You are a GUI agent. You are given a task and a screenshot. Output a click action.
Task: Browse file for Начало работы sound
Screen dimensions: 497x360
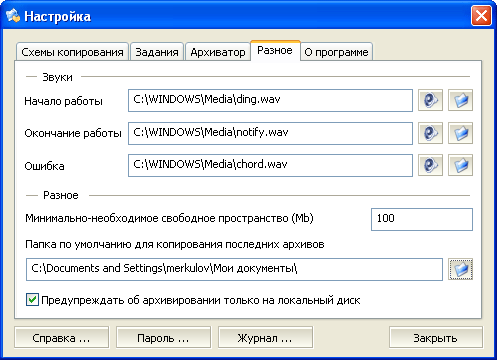tap(460, 100)
